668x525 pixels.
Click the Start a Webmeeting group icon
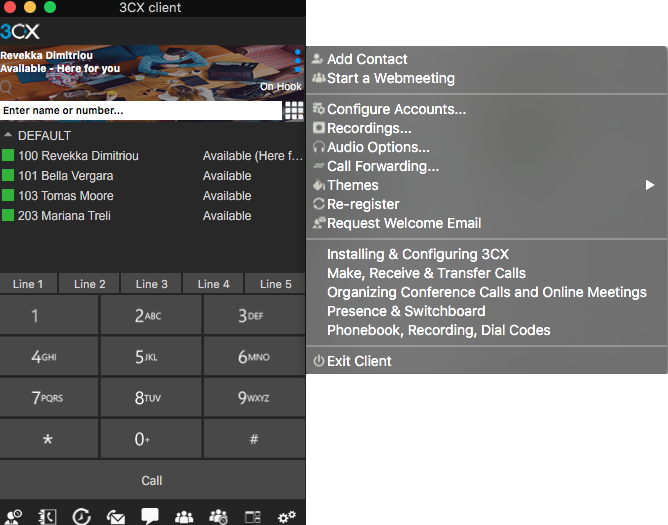(319, 78)
